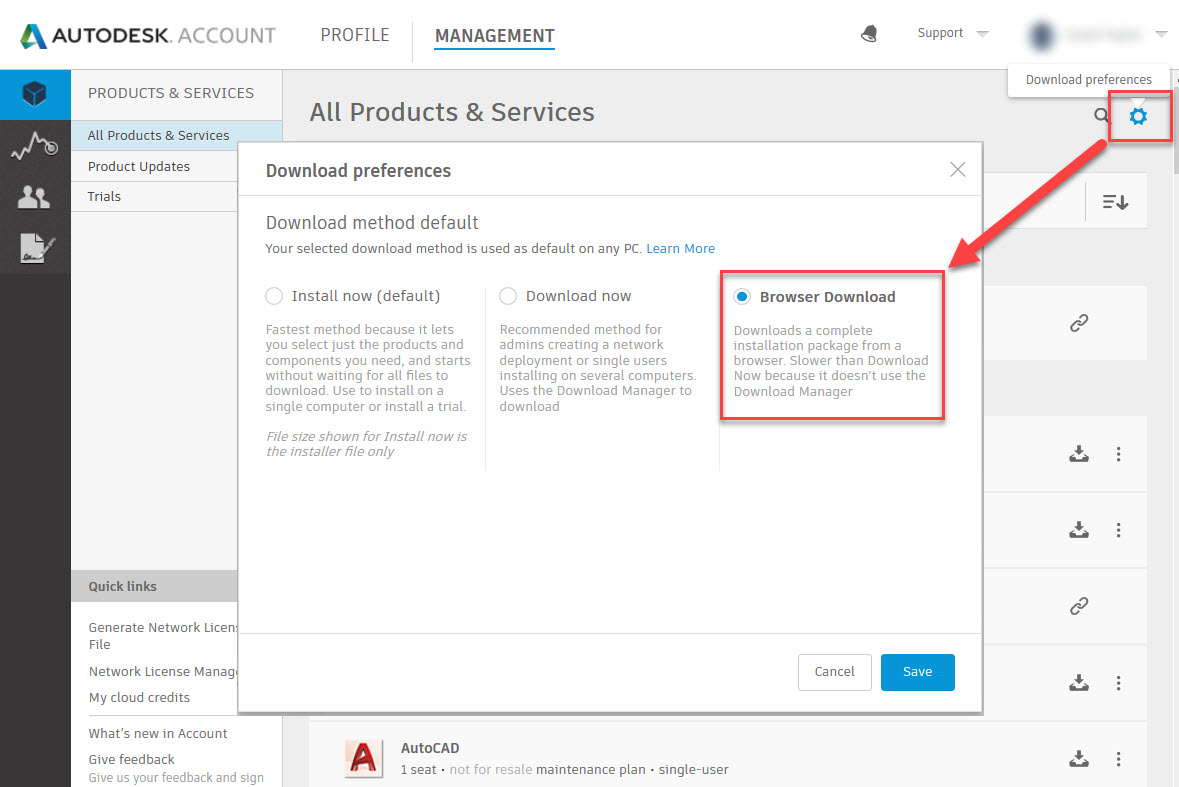The image size is (1179, 787).
Task: Open the Network License Manager link
Action: (x=162, y=671)
